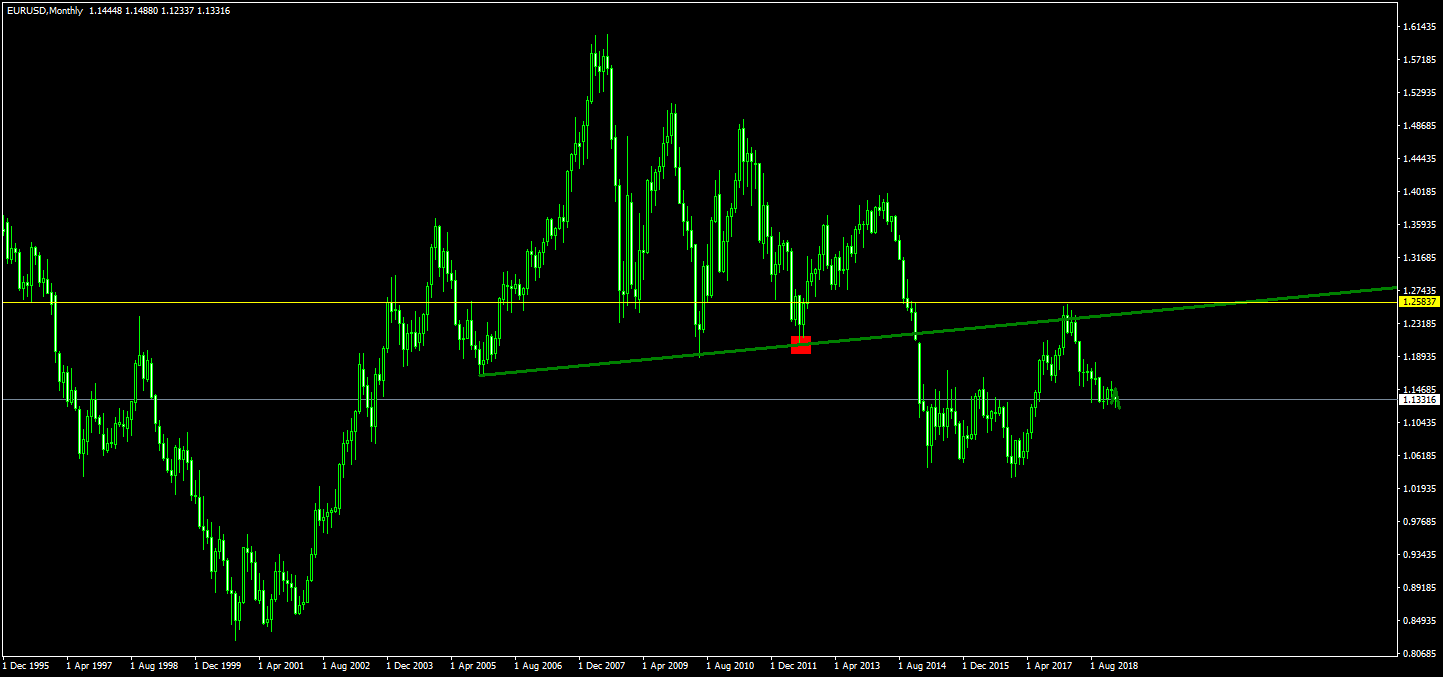Click the 0.93435 price axis label
1443x677 pixels.
1420,555
